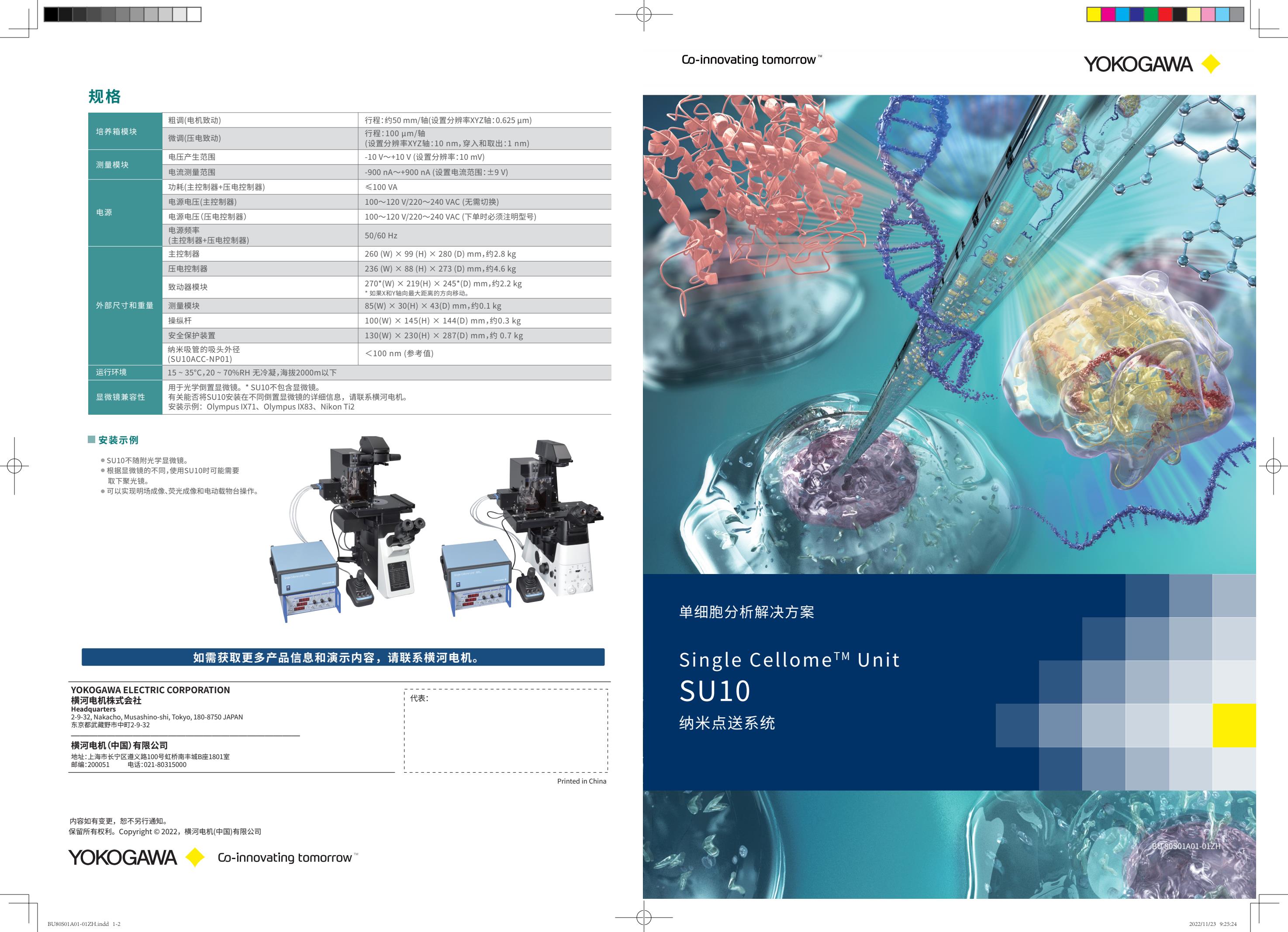
Task: Click the -900 nA～+900 nA value cell
Action: 484,172
